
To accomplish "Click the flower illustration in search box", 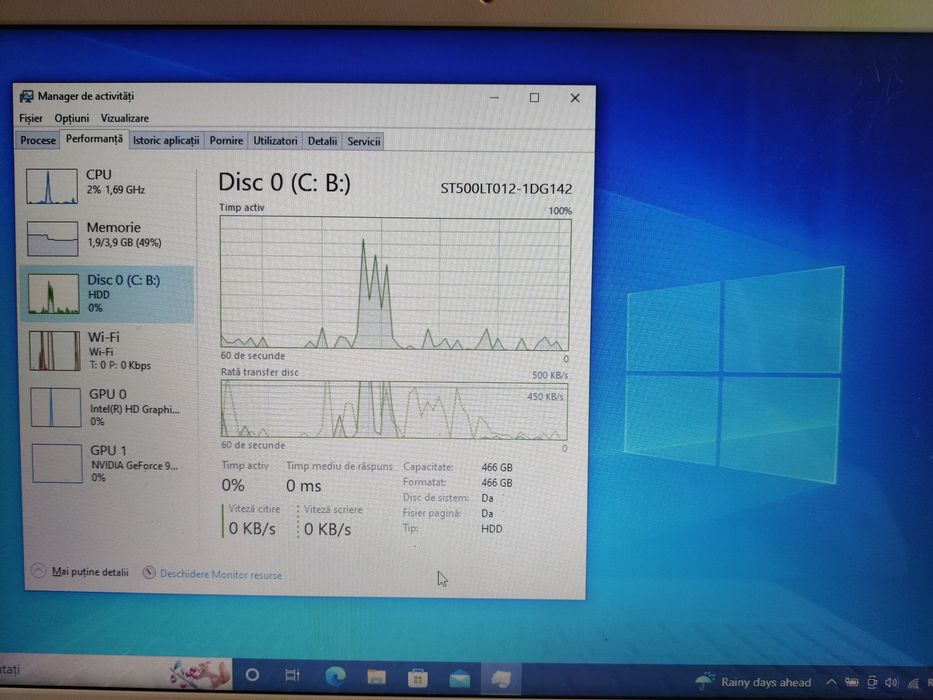I will [x=199, y=674].
